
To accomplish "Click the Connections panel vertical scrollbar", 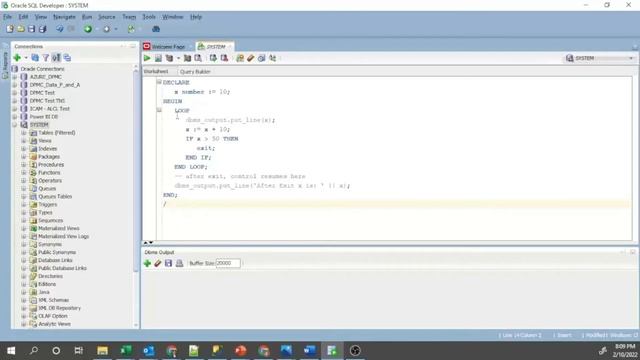I will coord(136,171).
